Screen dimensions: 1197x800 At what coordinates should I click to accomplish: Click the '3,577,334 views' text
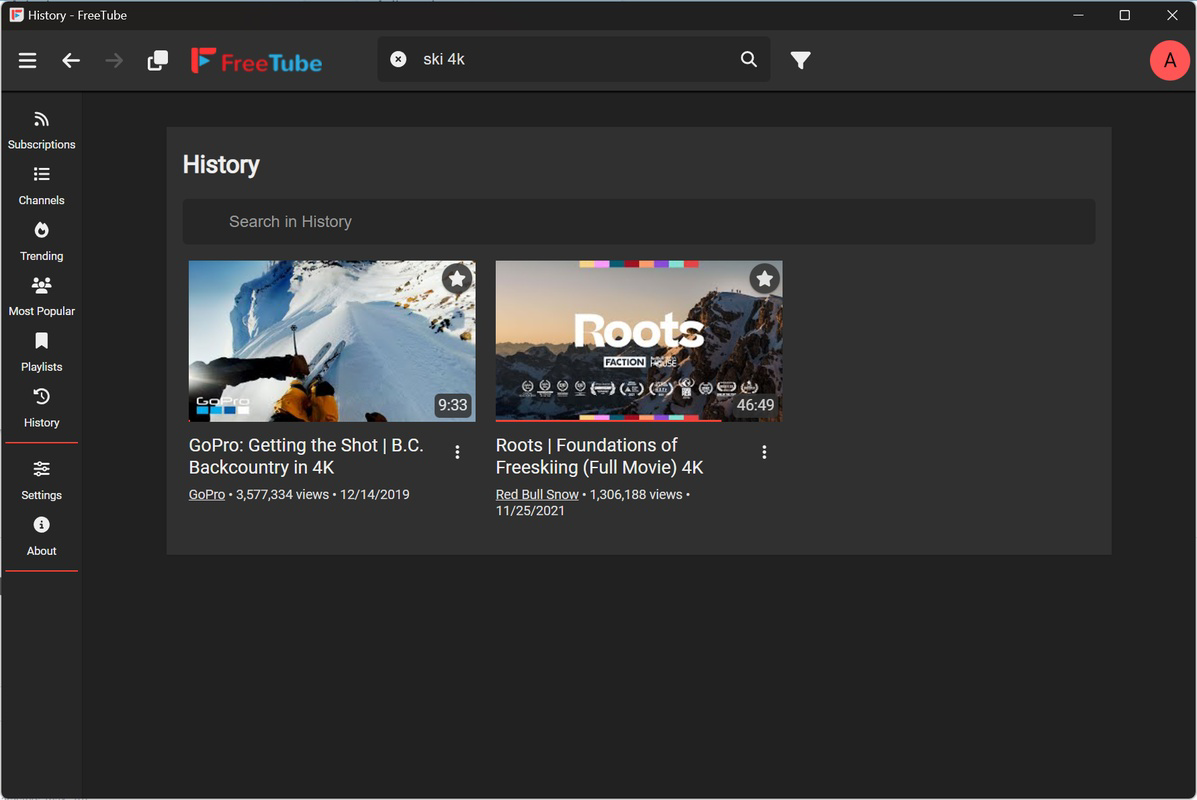click(x=282, y=495)
